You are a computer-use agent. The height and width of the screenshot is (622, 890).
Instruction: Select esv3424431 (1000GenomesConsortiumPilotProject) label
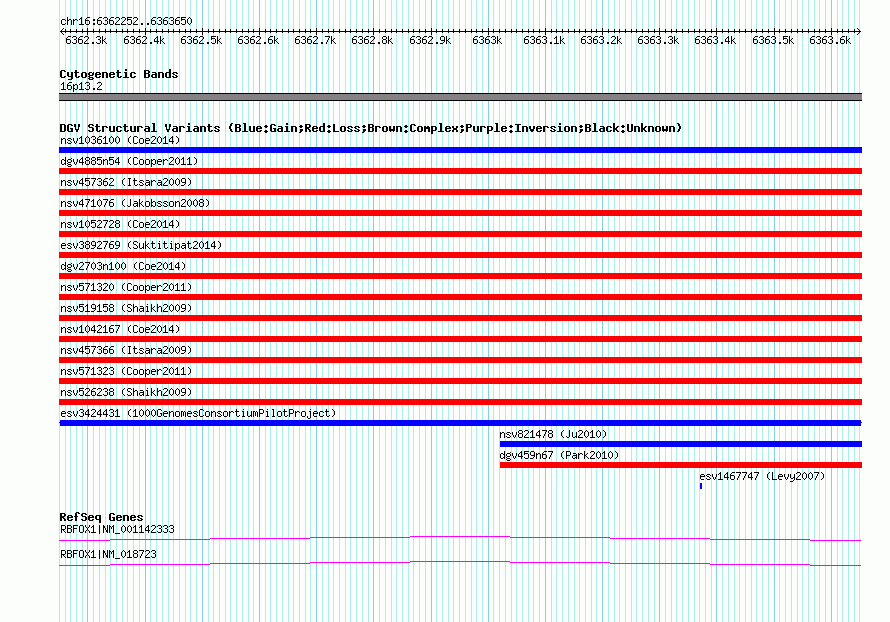(198, 413)
